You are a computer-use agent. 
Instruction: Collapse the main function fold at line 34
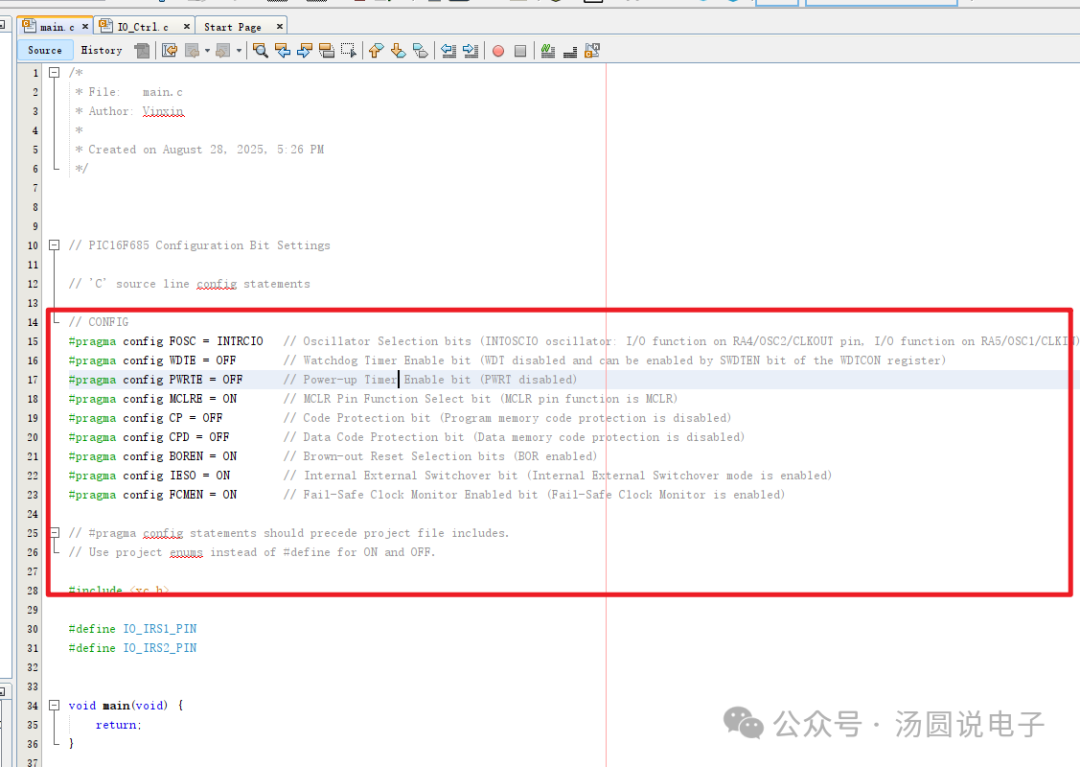pyautogui.click(x=54, y=705)
